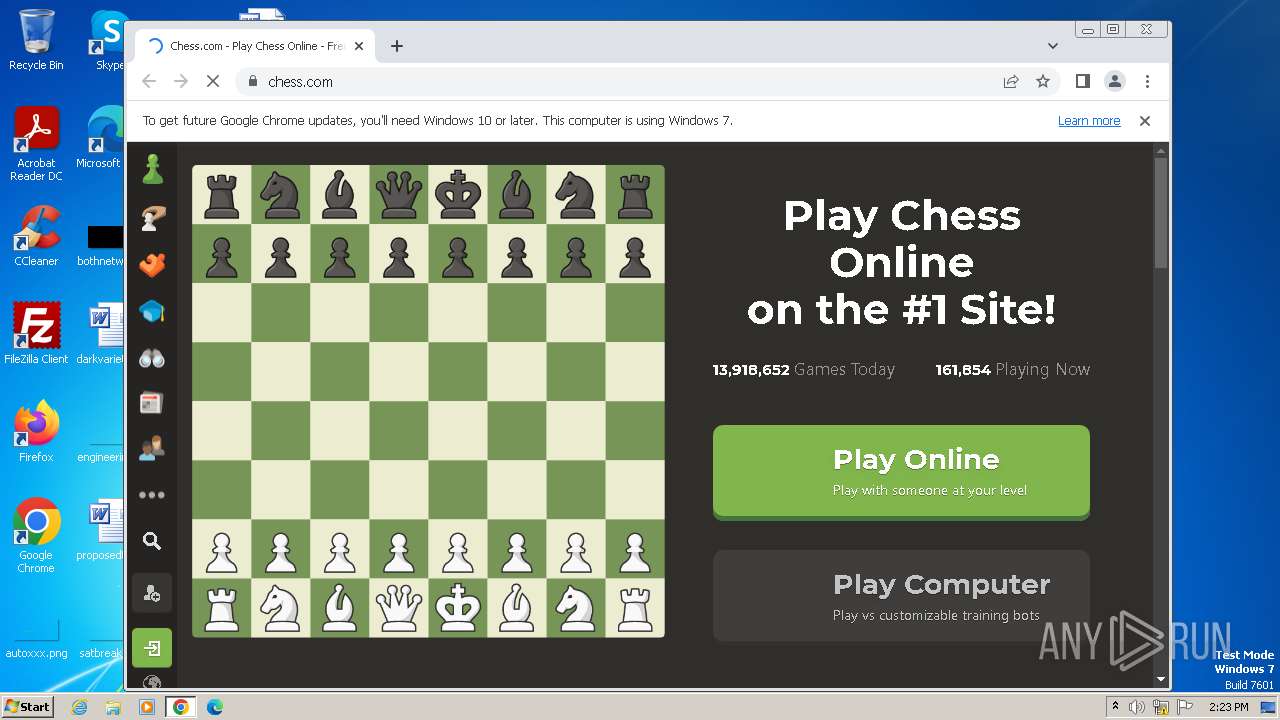Viewport: 1280px width, 720px height.
Task: Click the '161,854 Playing Now' text
Action: click(x=1012, y=370)
